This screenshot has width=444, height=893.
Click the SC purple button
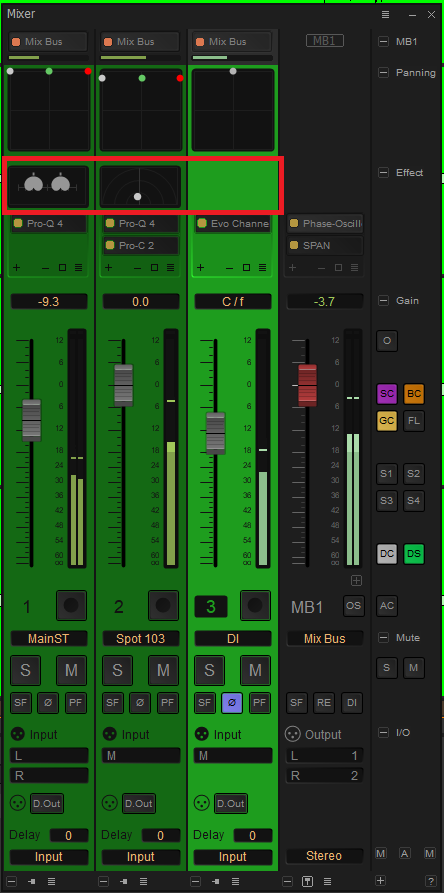387,394
